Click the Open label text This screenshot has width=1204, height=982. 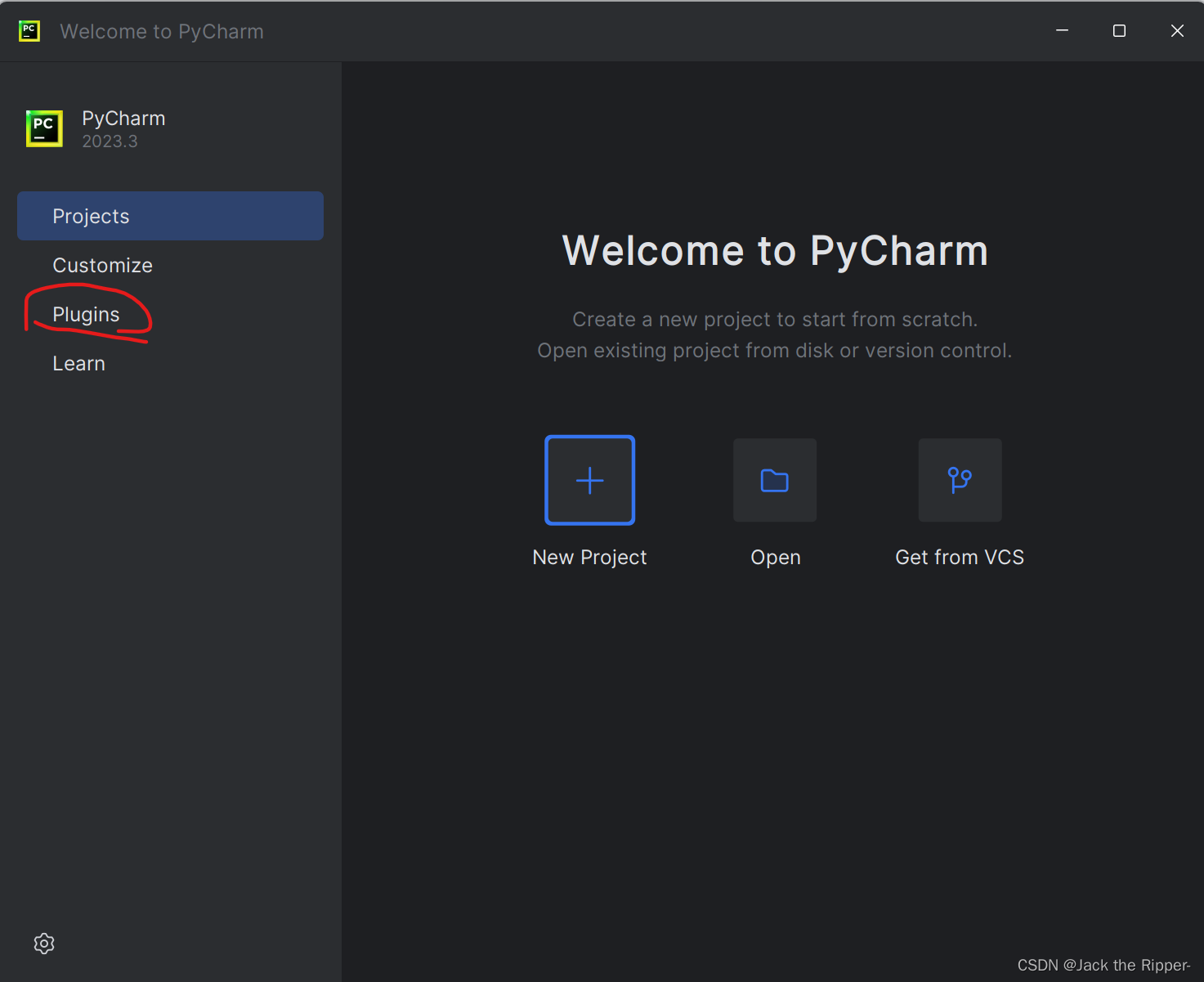(776, 558)
